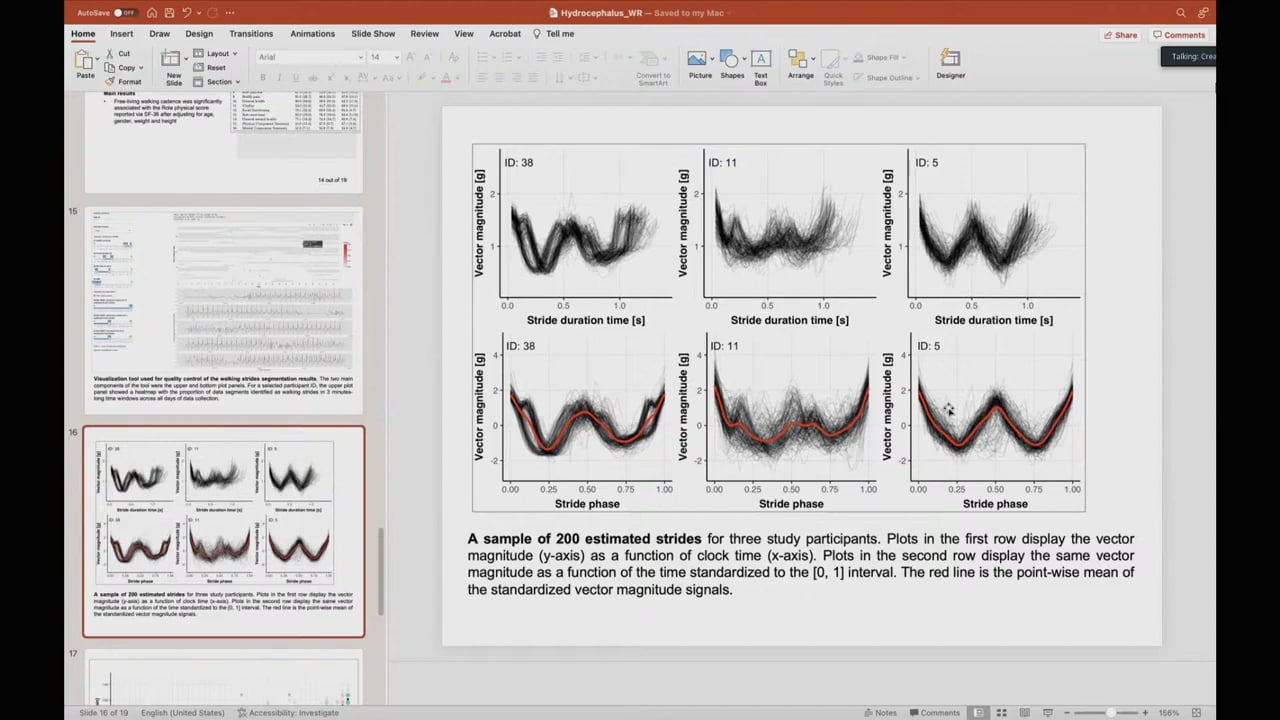Expand the Copy dropdown arrow
Viewport: 1280px width, 720px height.
pyautogui.click(x=140, y=67)
